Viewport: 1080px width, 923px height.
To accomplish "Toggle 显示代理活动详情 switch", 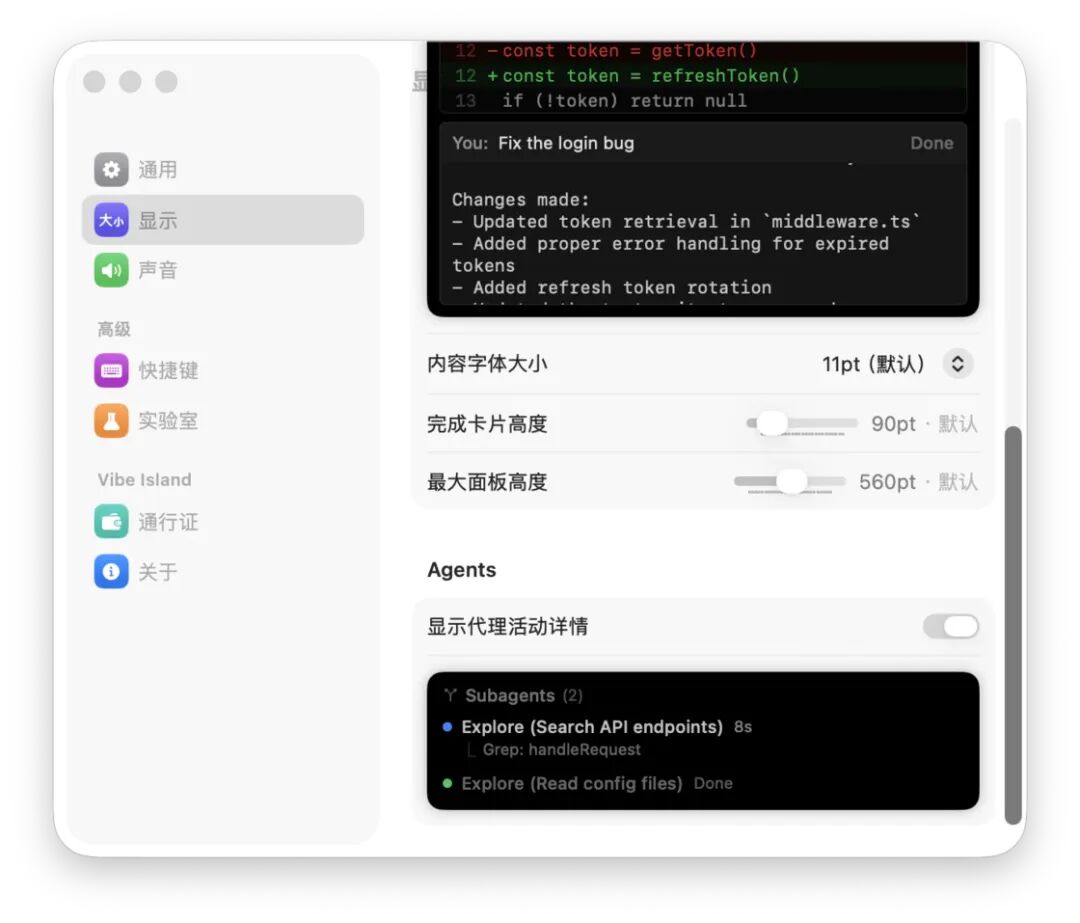I will click(951, 627).
